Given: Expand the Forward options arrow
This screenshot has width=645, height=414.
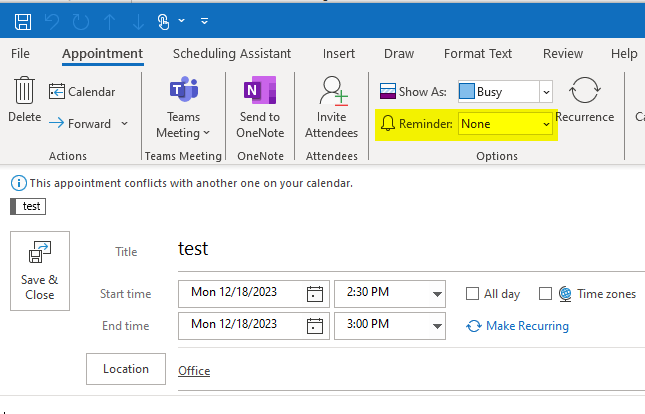Looking at the screenshot, I should [125, 123].
